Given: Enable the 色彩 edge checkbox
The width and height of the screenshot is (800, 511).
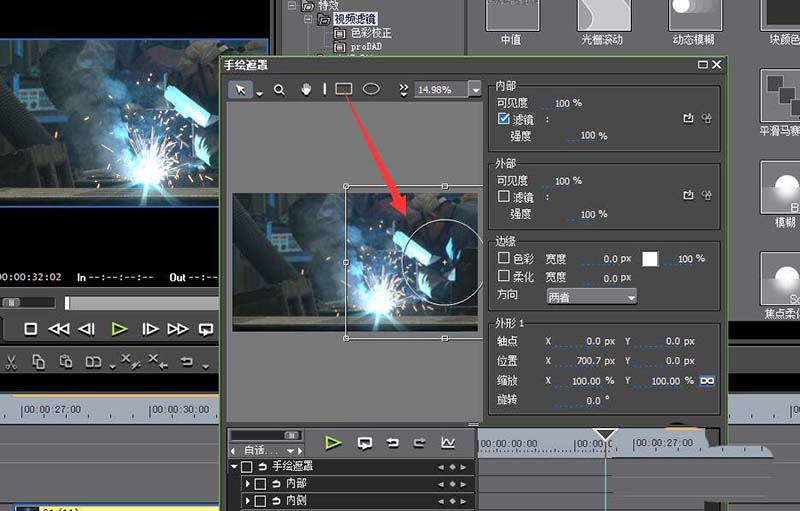Looking at the screenshot, I should point(504,259).
